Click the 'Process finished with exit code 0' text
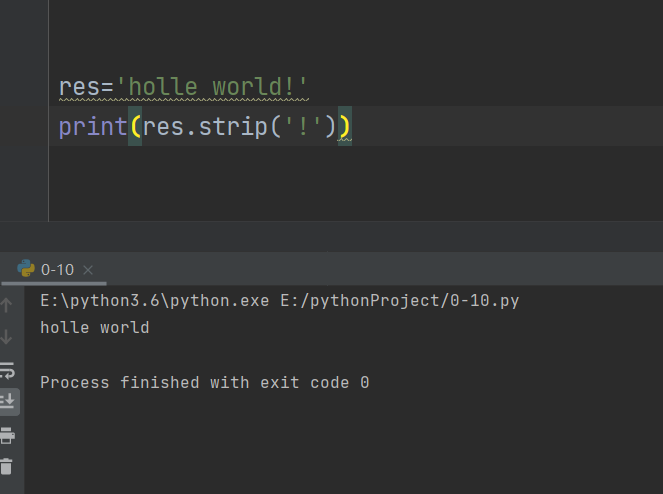Viewport: 663px width, 494px height. coord(204,382)
